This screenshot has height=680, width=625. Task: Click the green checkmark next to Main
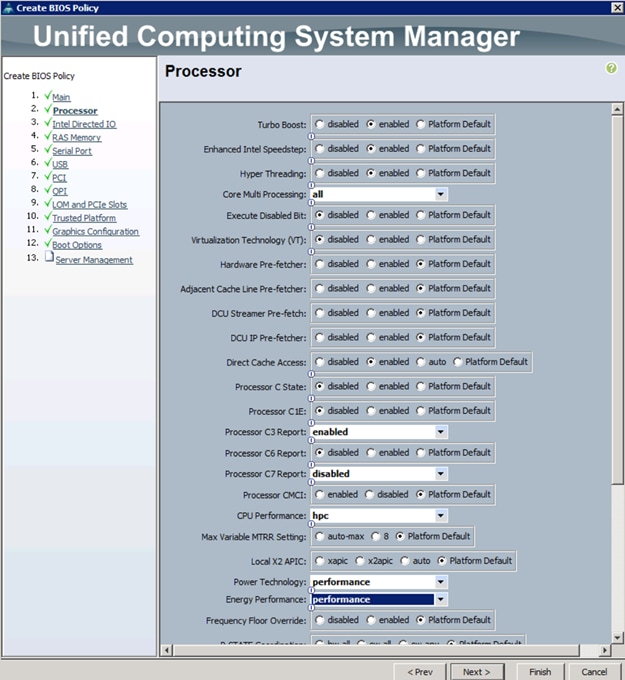point(48,95)
